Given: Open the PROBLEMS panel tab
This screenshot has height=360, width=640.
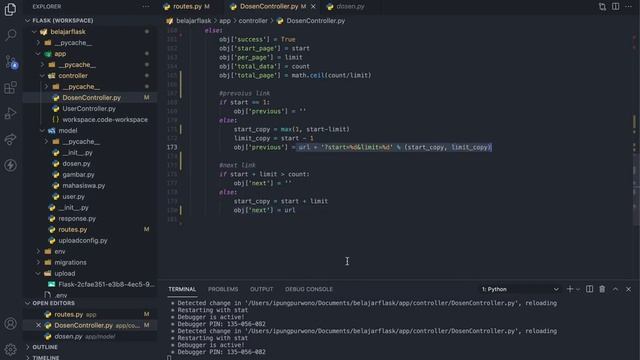Looking at the screenshot, I should point(223,289).
